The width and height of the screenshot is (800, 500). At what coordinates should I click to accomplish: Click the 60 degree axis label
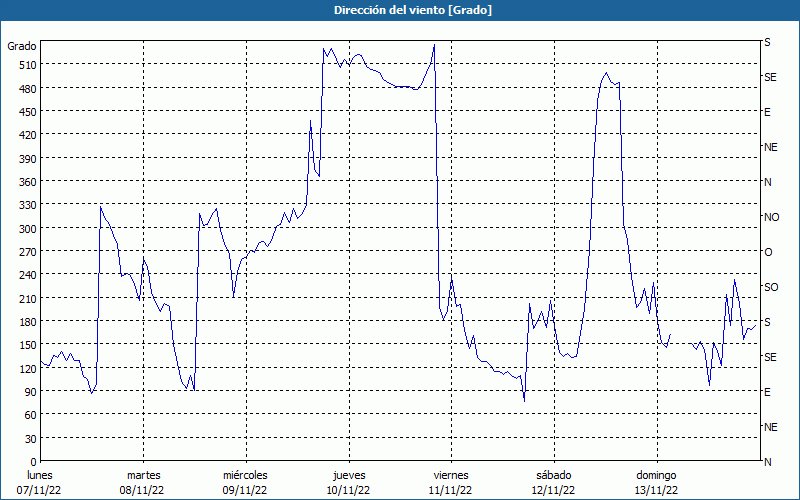[31, 415]
